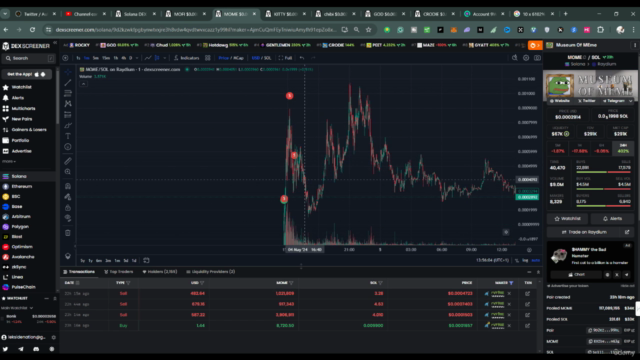Click the Twitter icon in sidebar footer

click(5, 349)
